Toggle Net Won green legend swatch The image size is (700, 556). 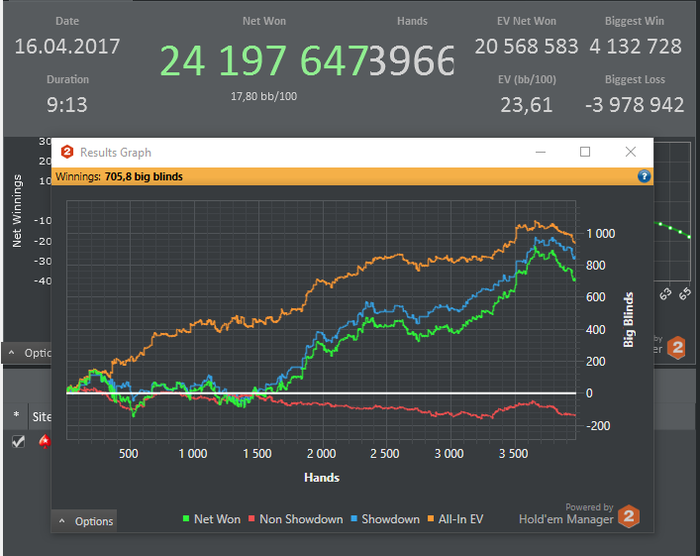(186, 518)
